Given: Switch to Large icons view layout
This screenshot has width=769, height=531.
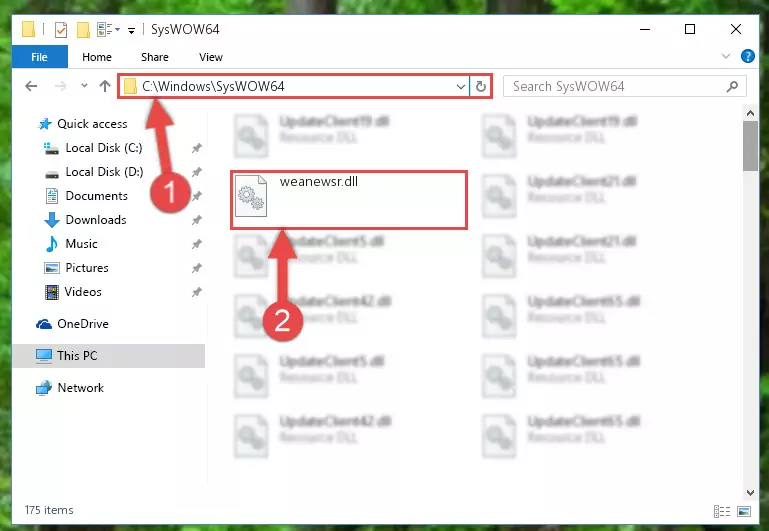Looking at the screenshot, I should [x=743, y=511].
